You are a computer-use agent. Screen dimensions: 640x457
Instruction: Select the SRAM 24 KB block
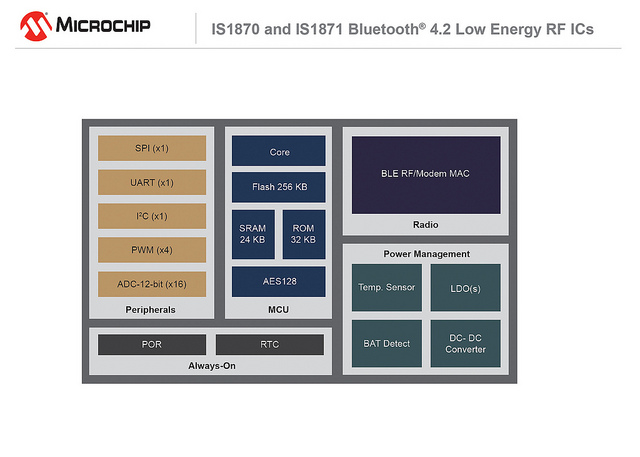point(252,234)
